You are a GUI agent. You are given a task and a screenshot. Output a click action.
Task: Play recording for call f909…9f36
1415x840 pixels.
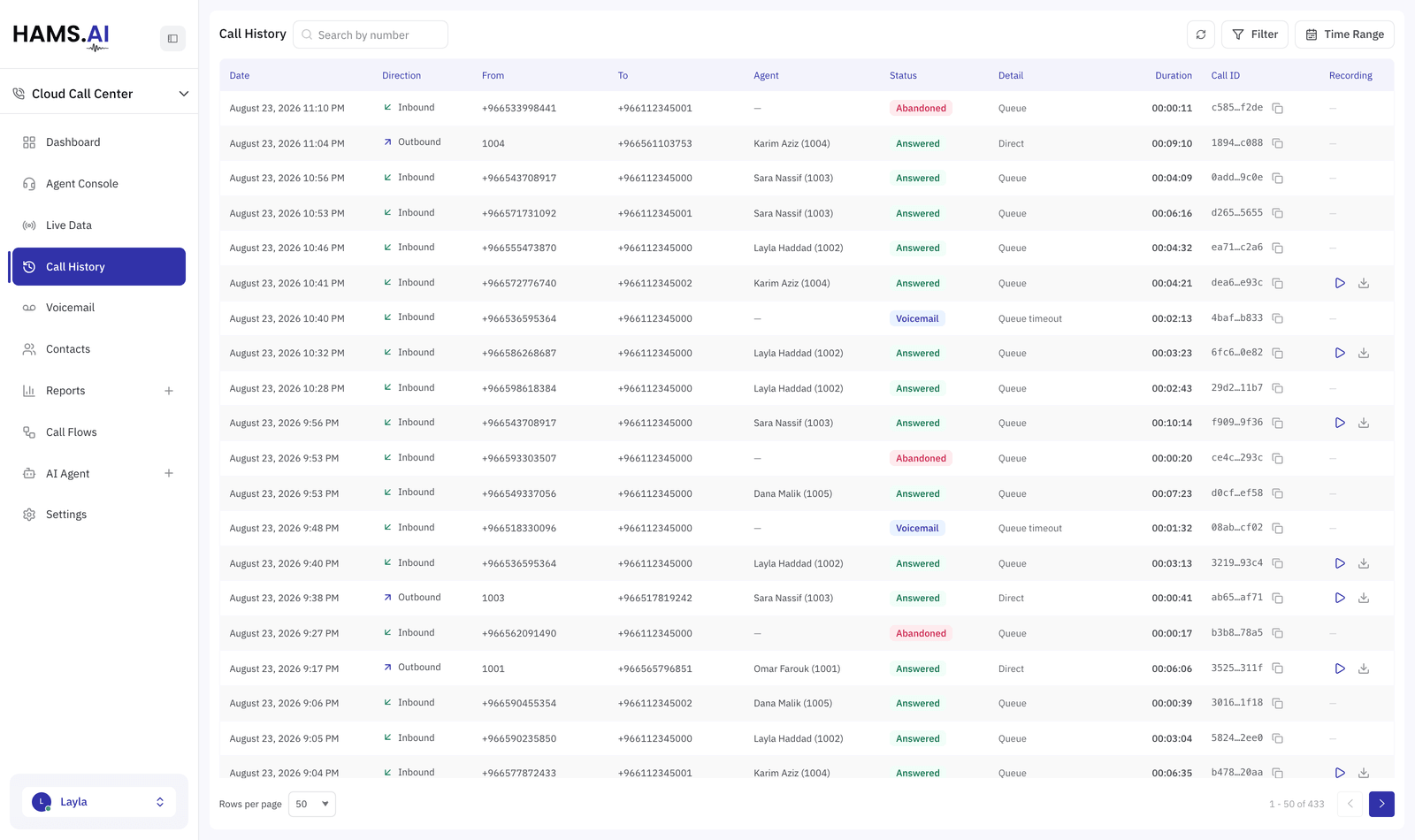[x=1340, y=423]
